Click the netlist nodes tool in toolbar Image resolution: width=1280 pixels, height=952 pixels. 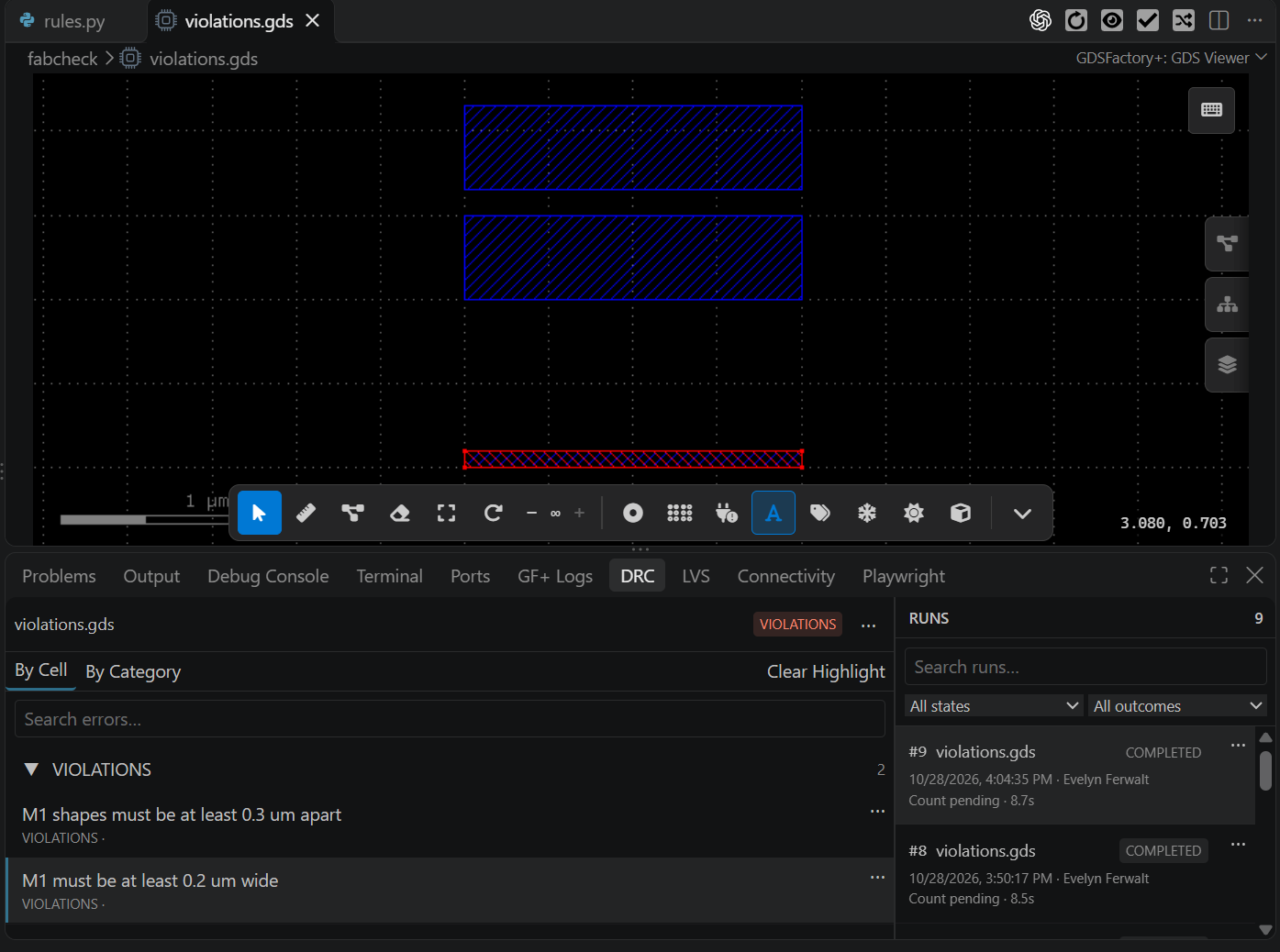(352, 513)
